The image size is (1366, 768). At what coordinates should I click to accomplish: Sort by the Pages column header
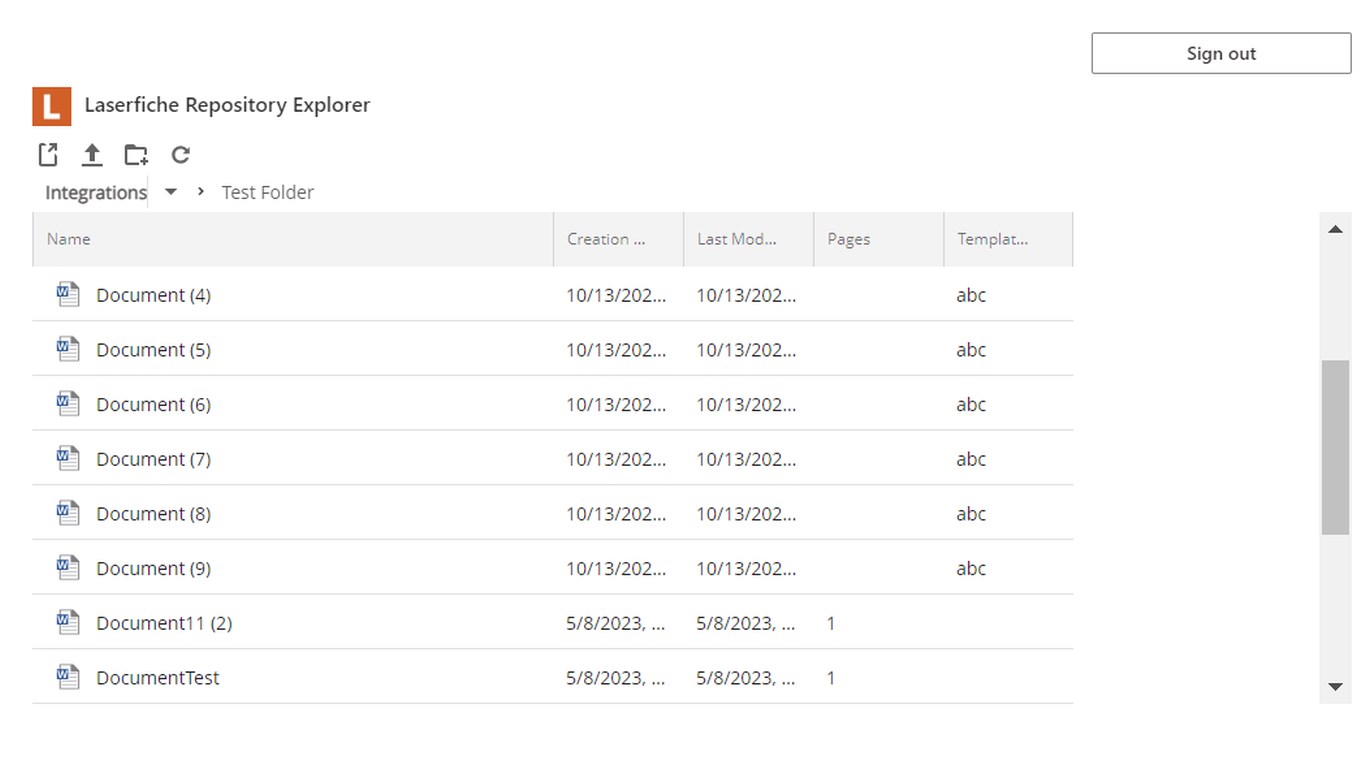coord(849,239)
